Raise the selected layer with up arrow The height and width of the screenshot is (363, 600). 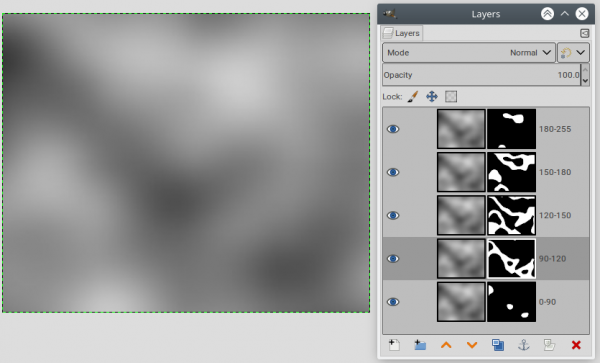pyautogui.click(x=446, y=345)
